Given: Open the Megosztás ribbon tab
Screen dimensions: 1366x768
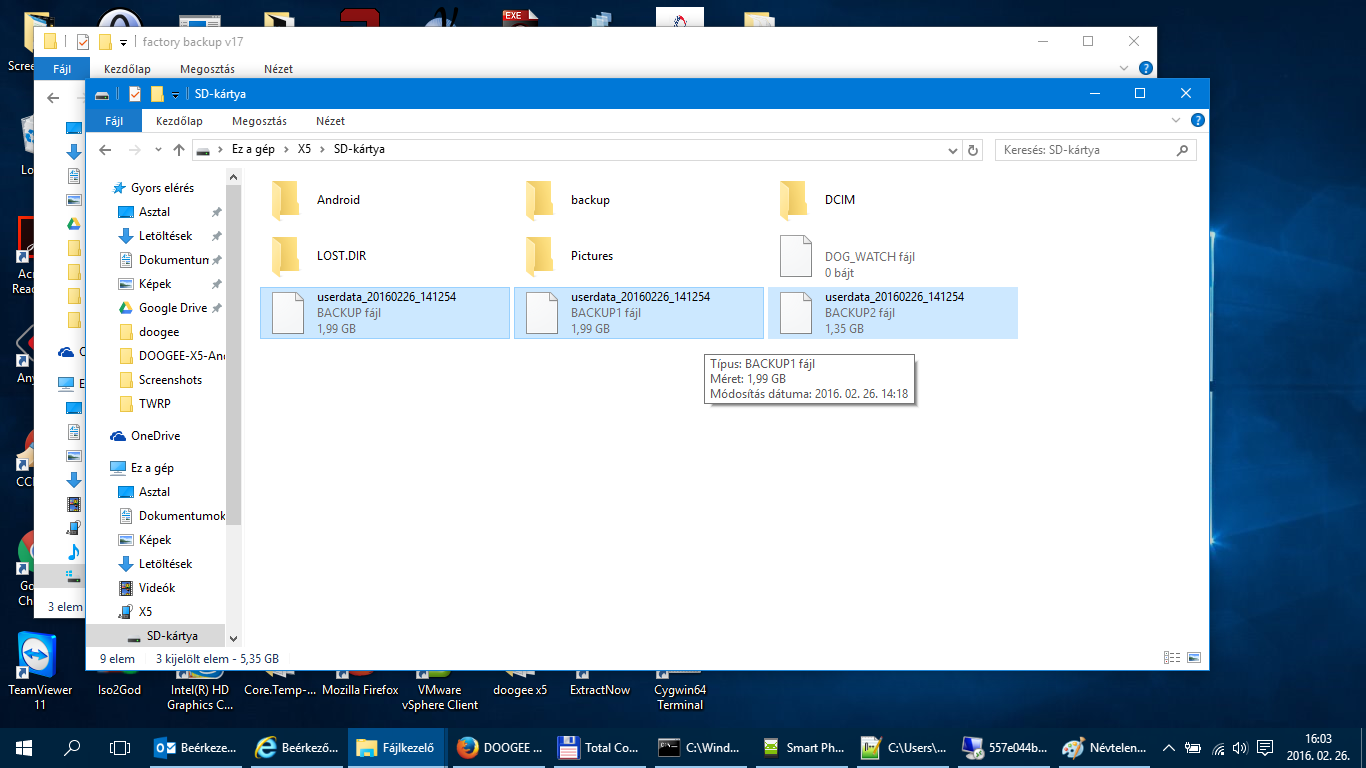Looking at the screenshot, I should (x=260, y=121).
